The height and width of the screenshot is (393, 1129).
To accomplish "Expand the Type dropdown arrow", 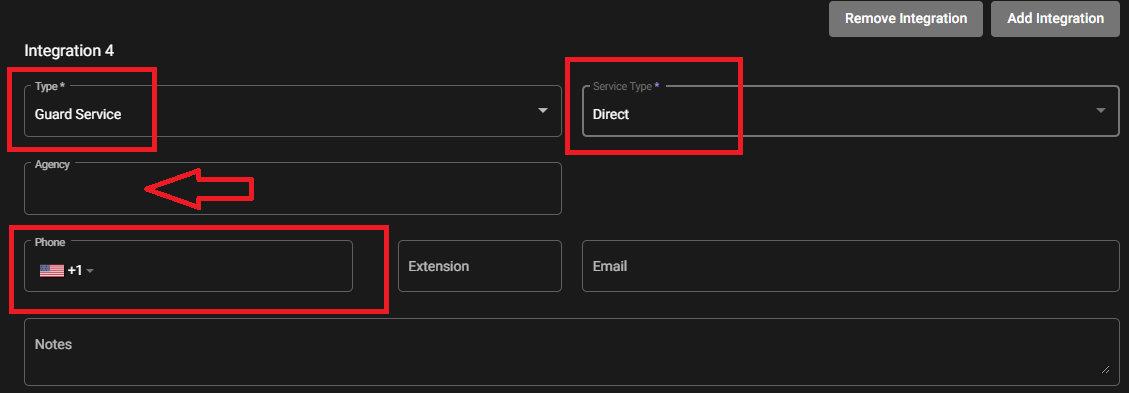I will 543,111.
